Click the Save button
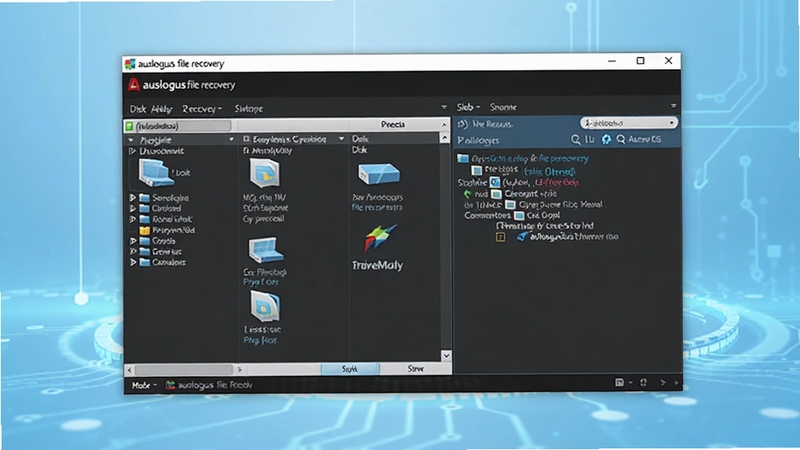The image size is (800, 450). click(x=415, y=368)
